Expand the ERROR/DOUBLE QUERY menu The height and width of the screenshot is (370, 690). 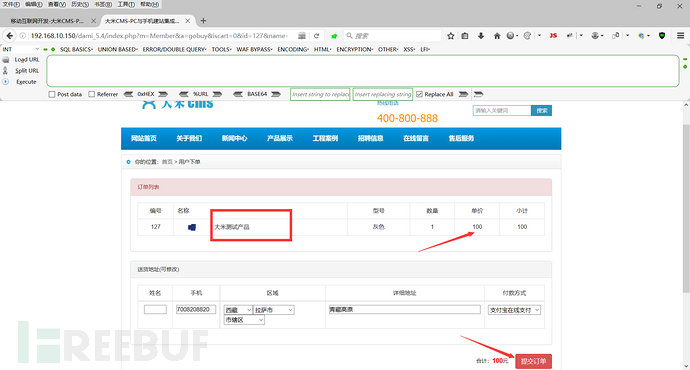point(174,49)
